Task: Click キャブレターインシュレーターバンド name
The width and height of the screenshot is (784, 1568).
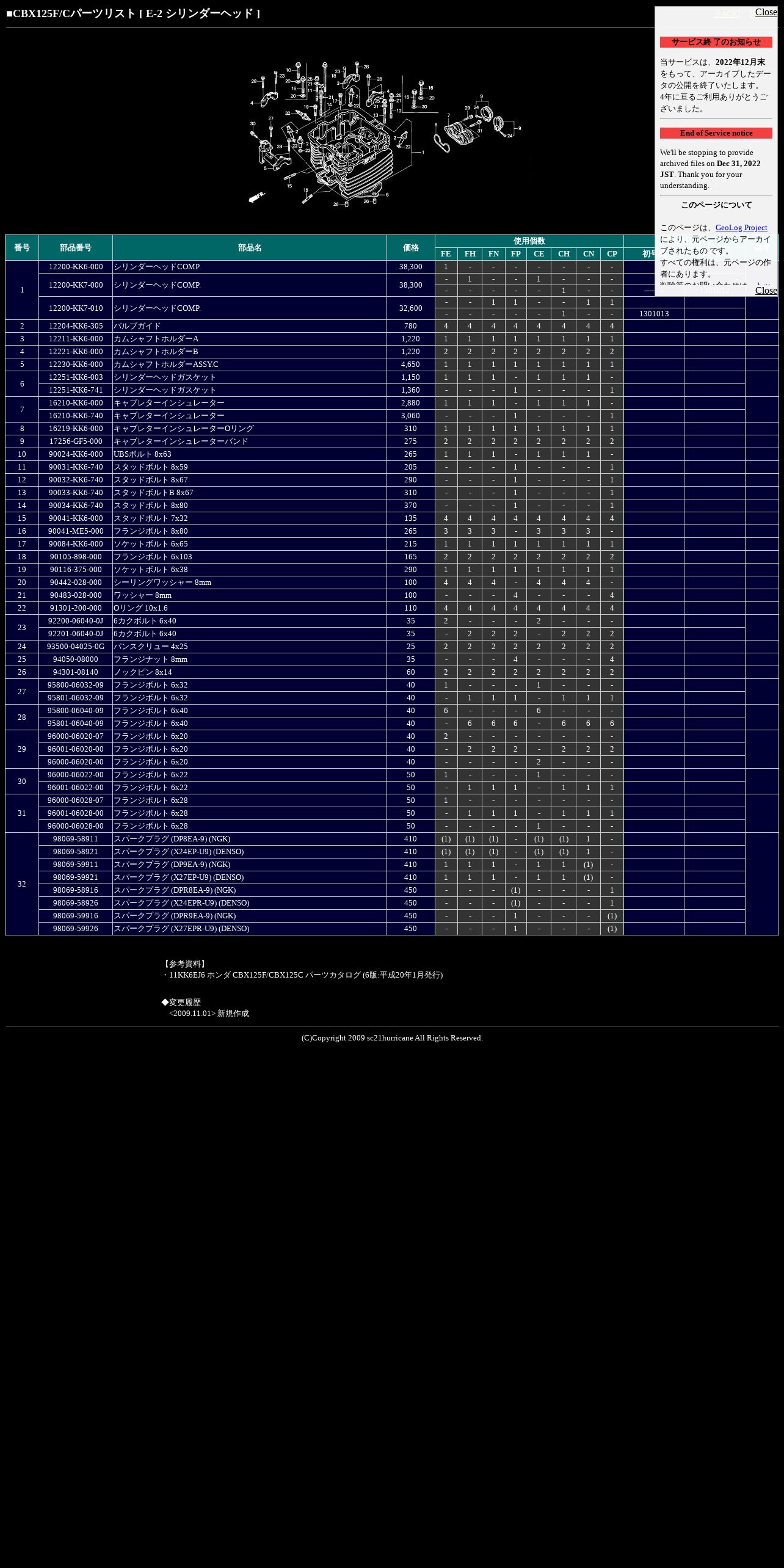Action: pos(181,441)
